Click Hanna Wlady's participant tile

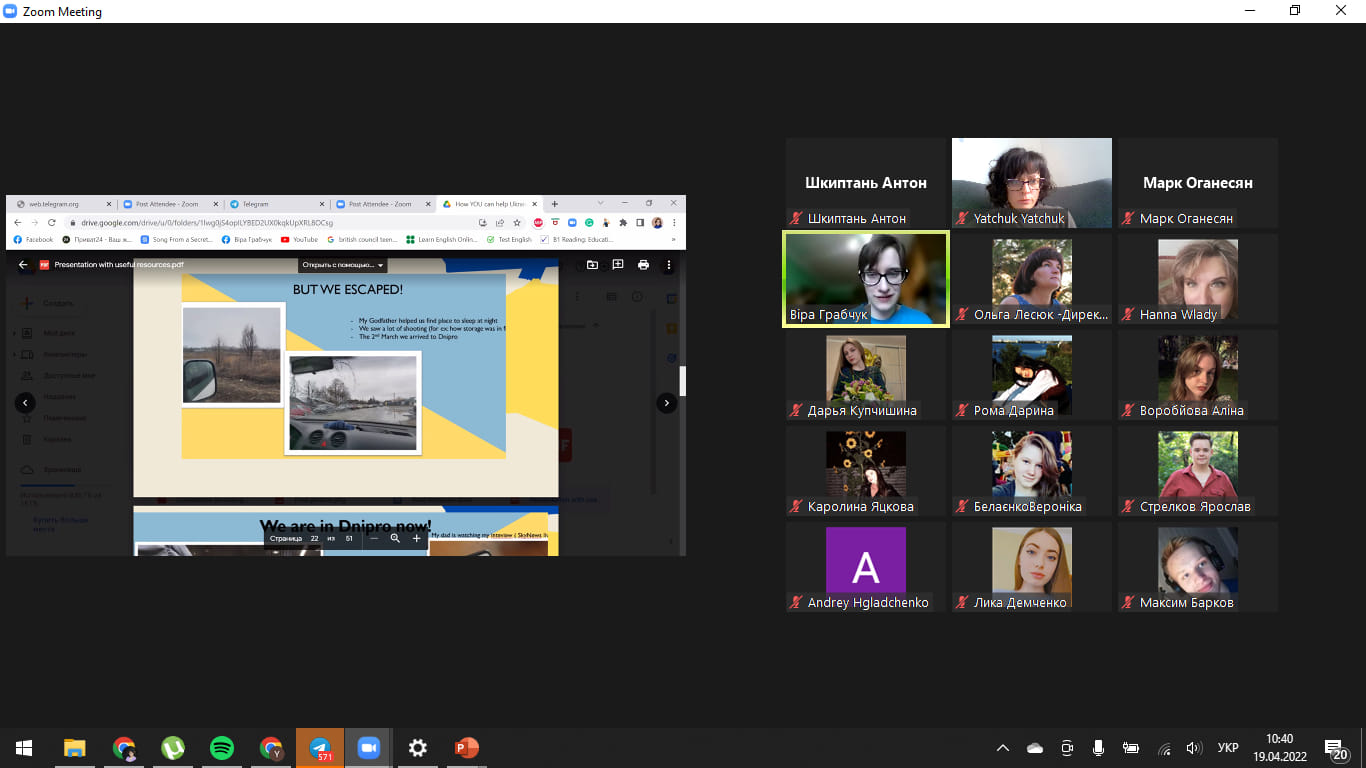tap(1198, 280)
